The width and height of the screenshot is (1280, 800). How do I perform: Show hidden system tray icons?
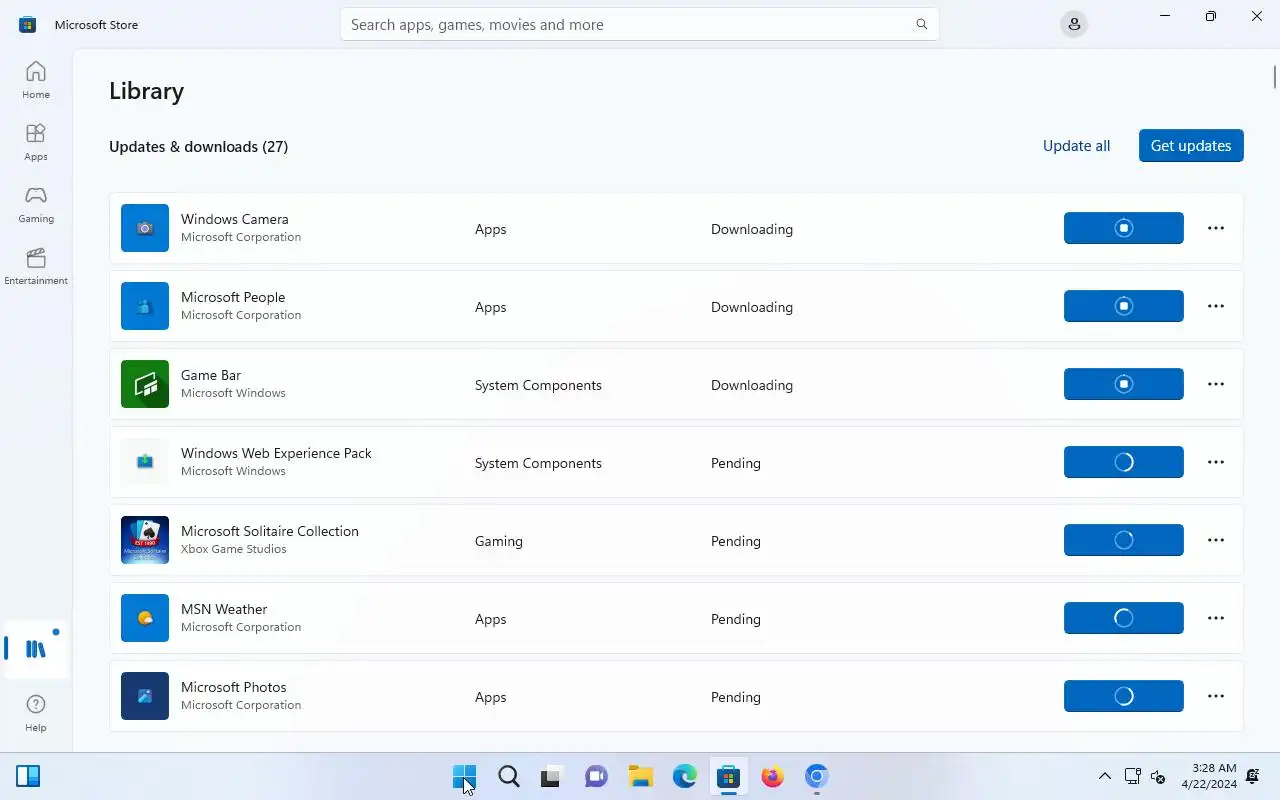click(1104, 776)
